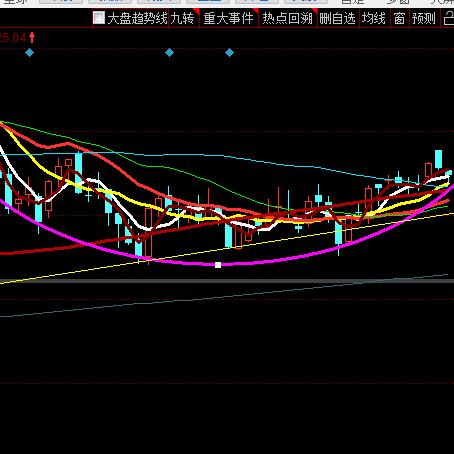Click the lock icon beside 预测
This screenshot has width=454, height=454.
coord(448,18)
